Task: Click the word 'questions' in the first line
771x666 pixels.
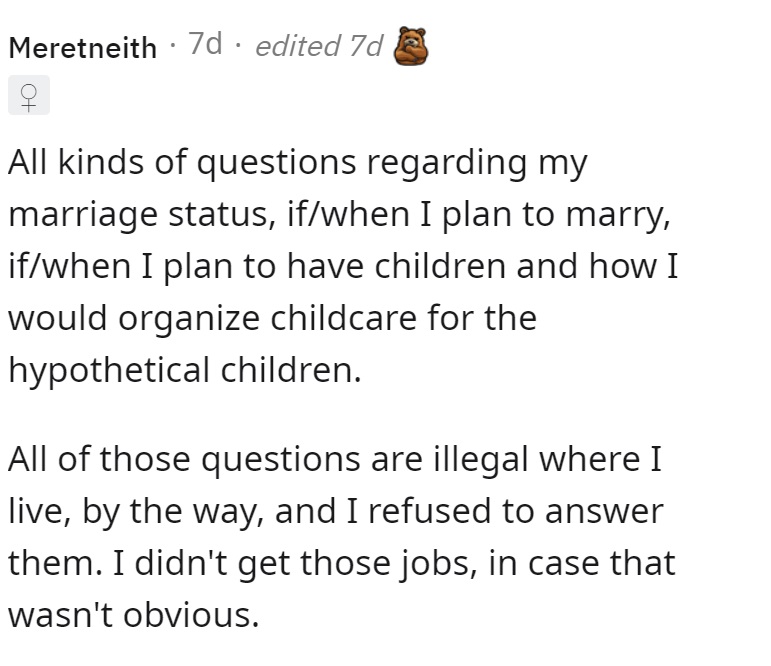Action: (x=276, y=163)
